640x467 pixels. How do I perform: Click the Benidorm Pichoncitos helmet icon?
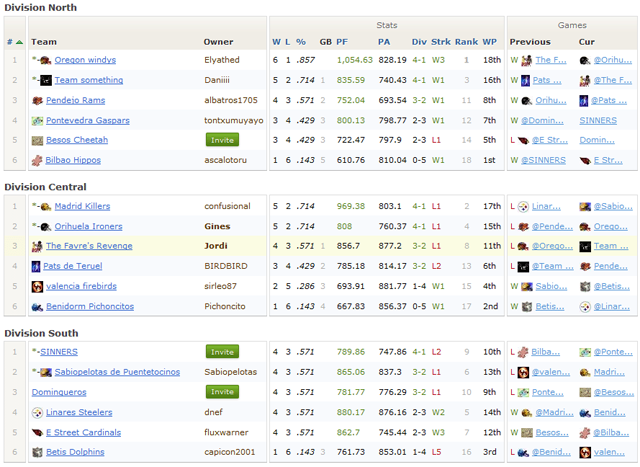37,306
